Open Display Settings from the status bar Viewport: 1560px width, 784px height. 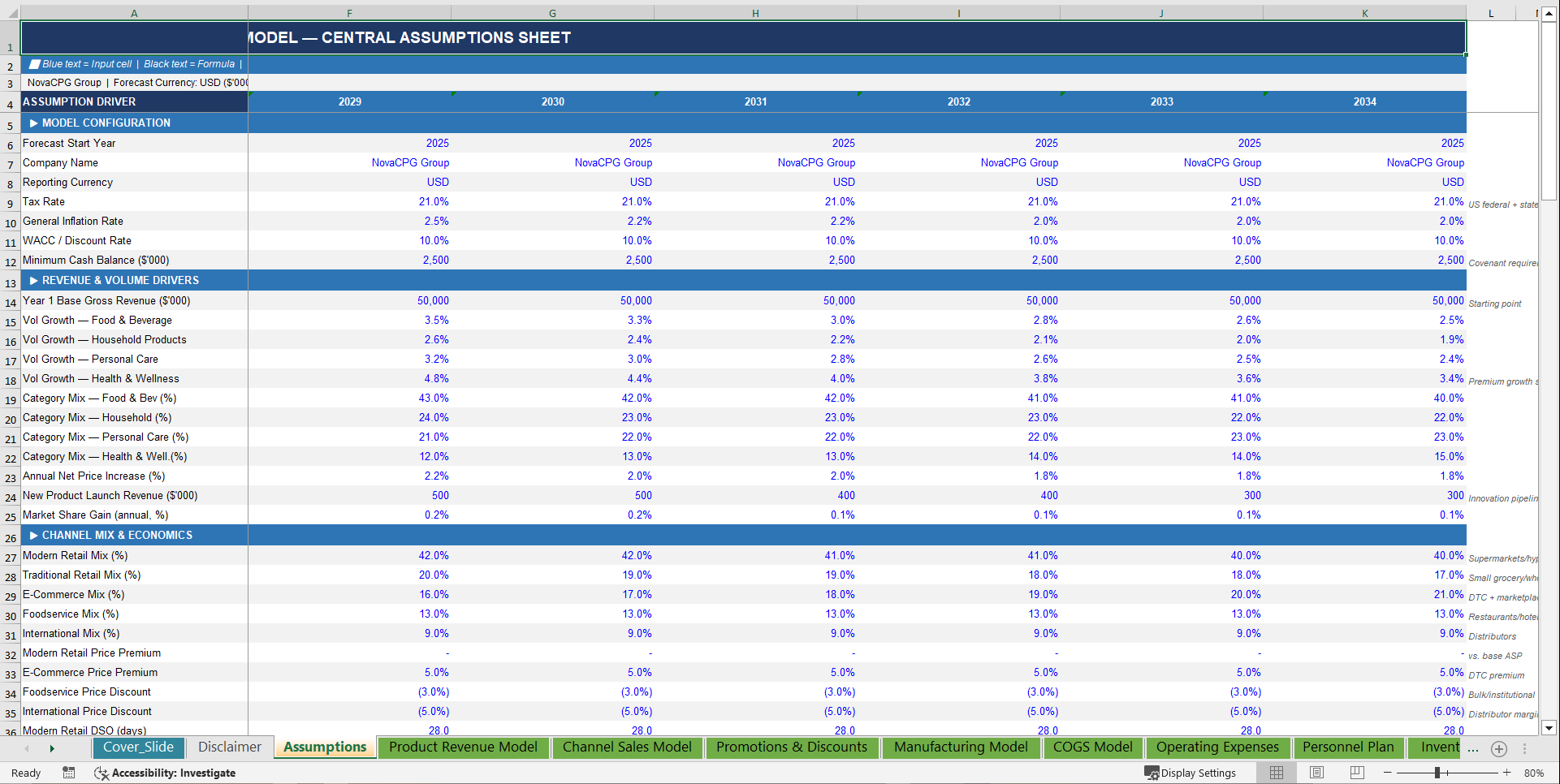point(1191,773)
